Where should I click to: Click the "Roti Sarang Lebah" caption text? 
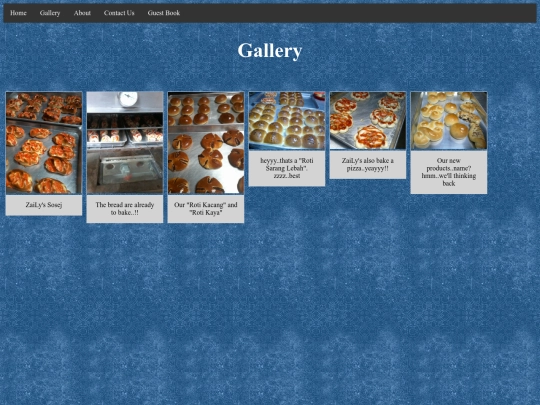click(287, 168)
